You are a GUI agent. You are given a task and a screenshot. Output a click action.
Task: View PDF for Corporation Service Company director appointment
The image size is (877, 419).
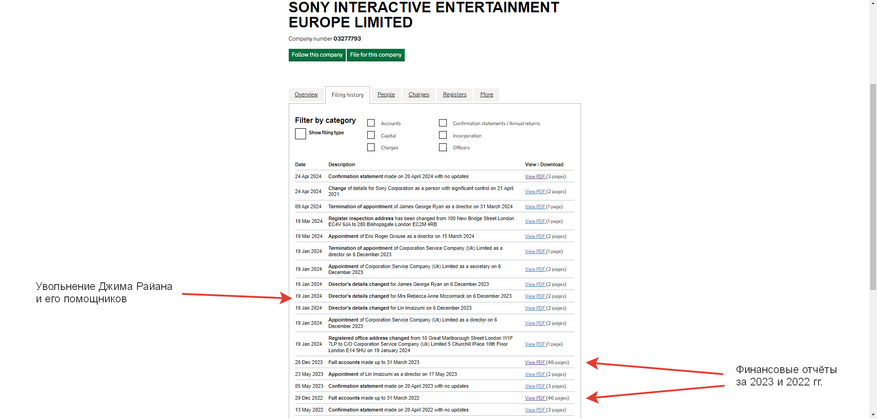coord(535,323)
